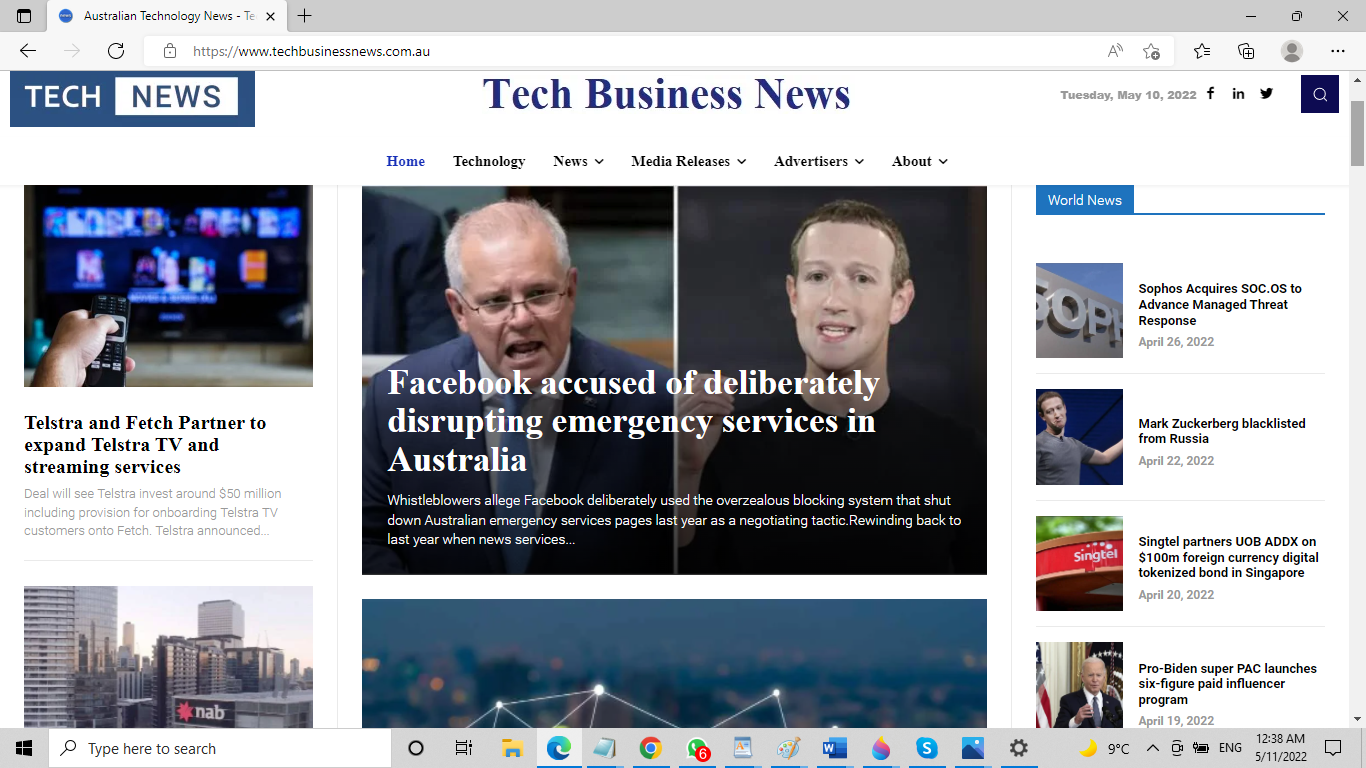Open Edge Settings and more menu
The height and width of the screenshot is (768, 1366).
(1338, 51)
